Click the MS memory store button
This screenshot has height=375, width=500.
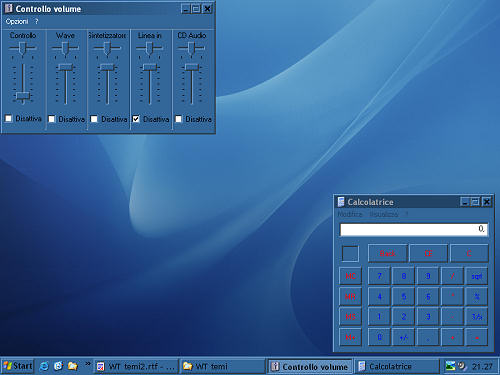[x=350, y=316]
